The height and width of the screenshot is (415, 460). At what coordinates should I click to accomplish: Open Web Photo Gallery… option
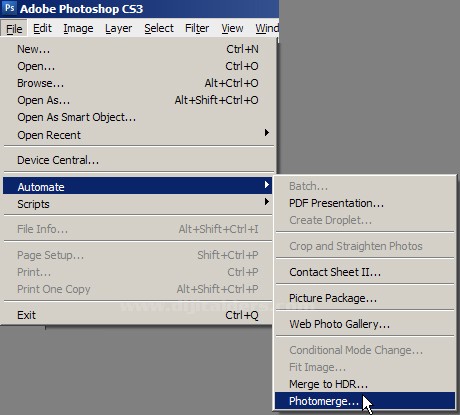pos(365,324)
